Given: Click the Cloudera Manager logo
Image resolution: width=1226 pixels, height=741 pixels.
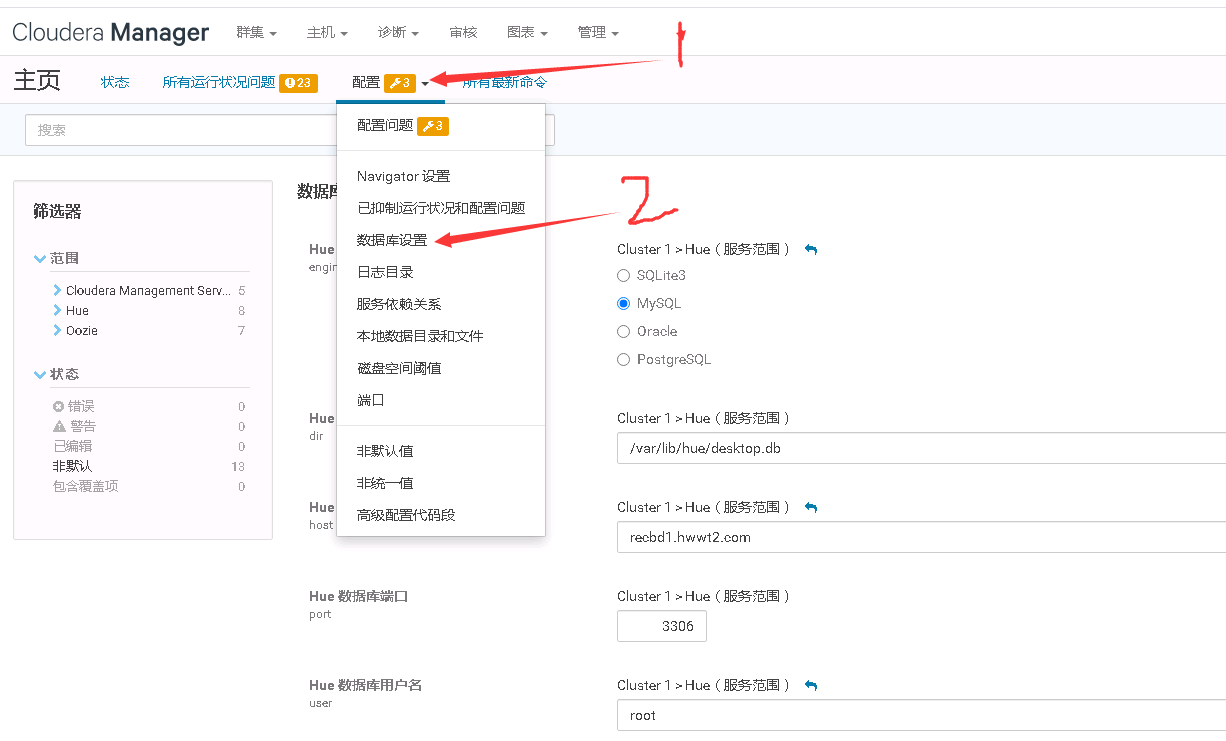Looking at the screenshot, I should 111,33.
